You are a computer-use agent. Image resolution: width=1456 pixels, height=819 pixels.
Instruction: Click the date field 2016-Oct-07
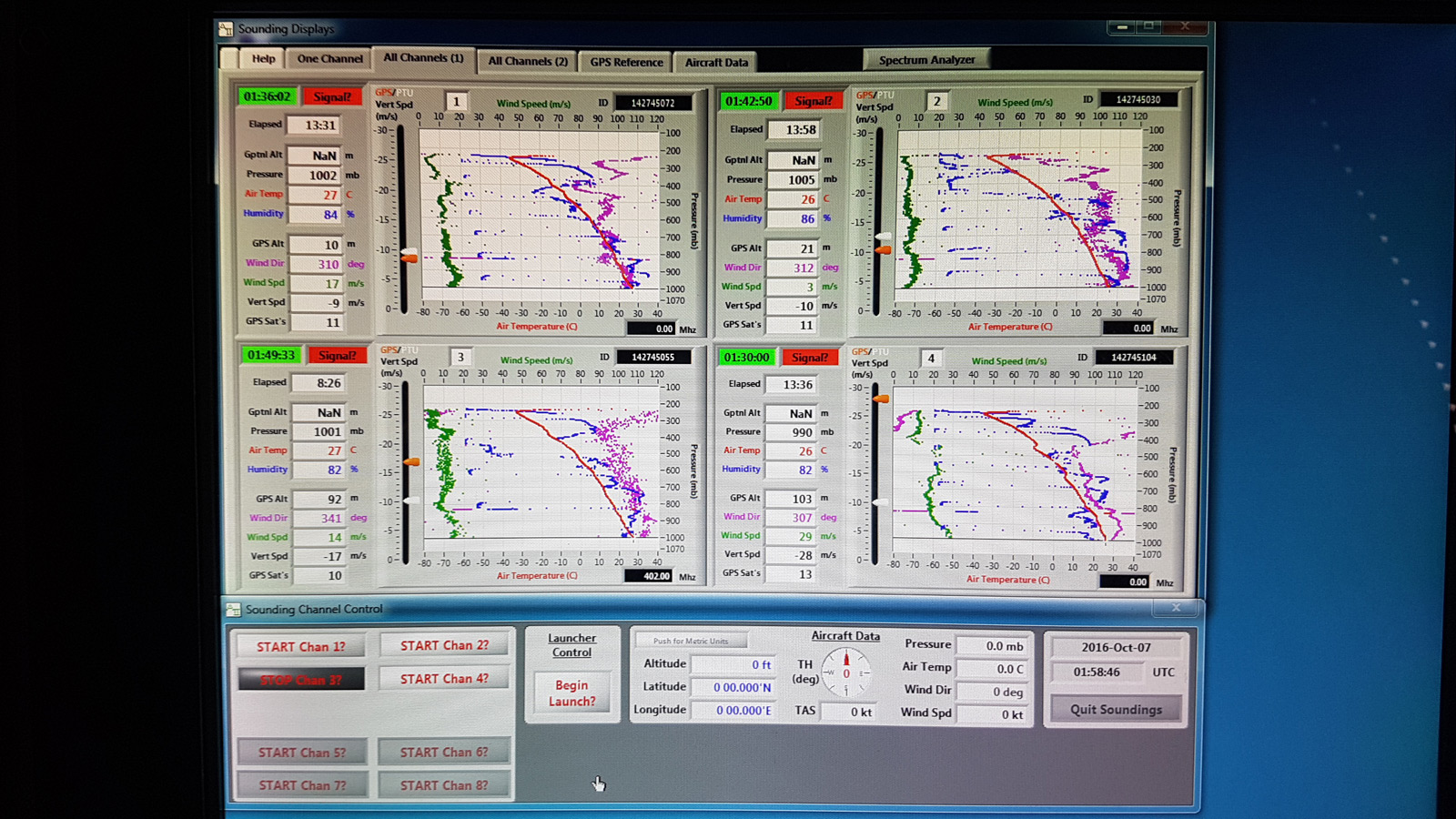(x=1116, y=648)
